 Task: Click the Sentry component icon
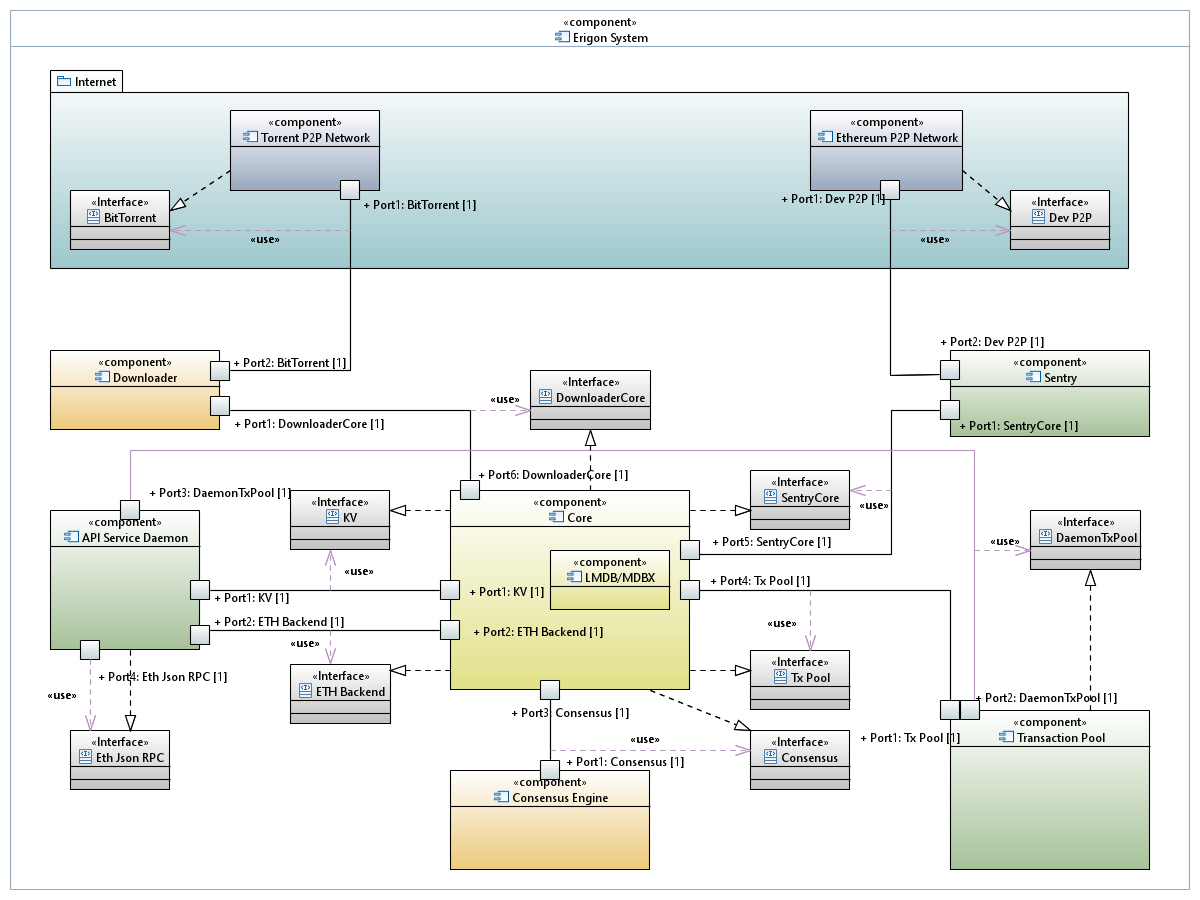click(1034, 377)
